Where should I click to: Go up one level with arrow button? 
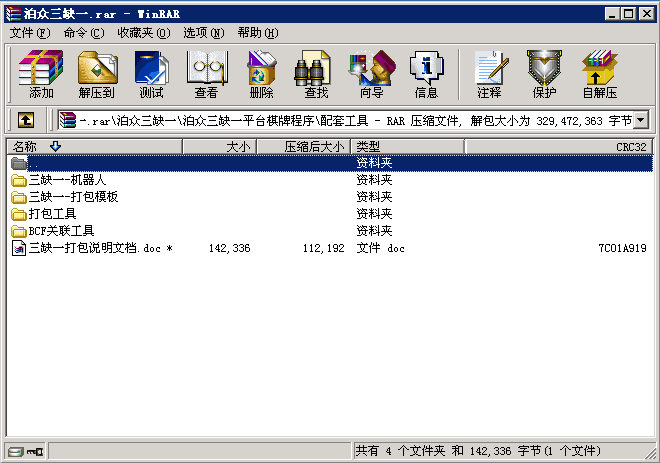[26, 120]
